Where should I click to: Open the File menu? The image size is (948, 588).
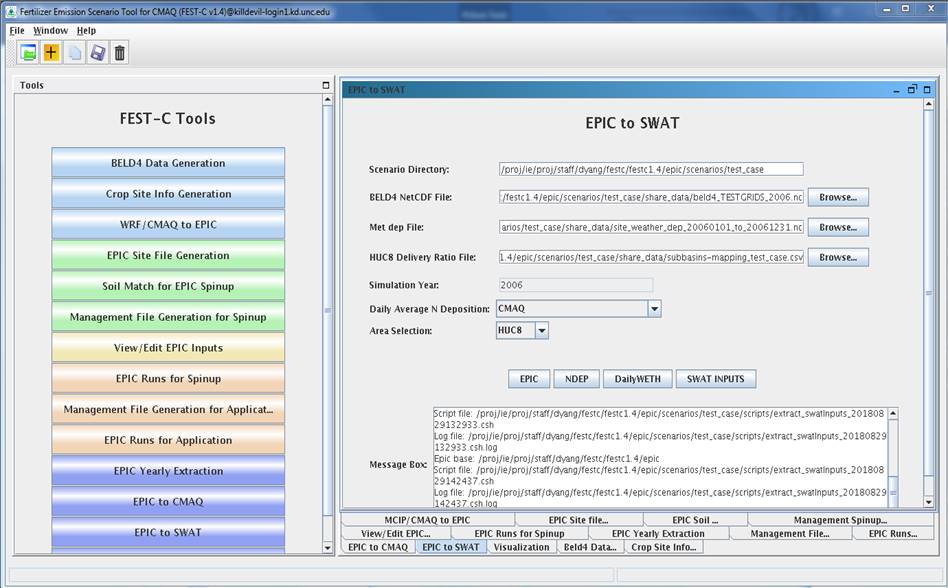tap(17, 30)
